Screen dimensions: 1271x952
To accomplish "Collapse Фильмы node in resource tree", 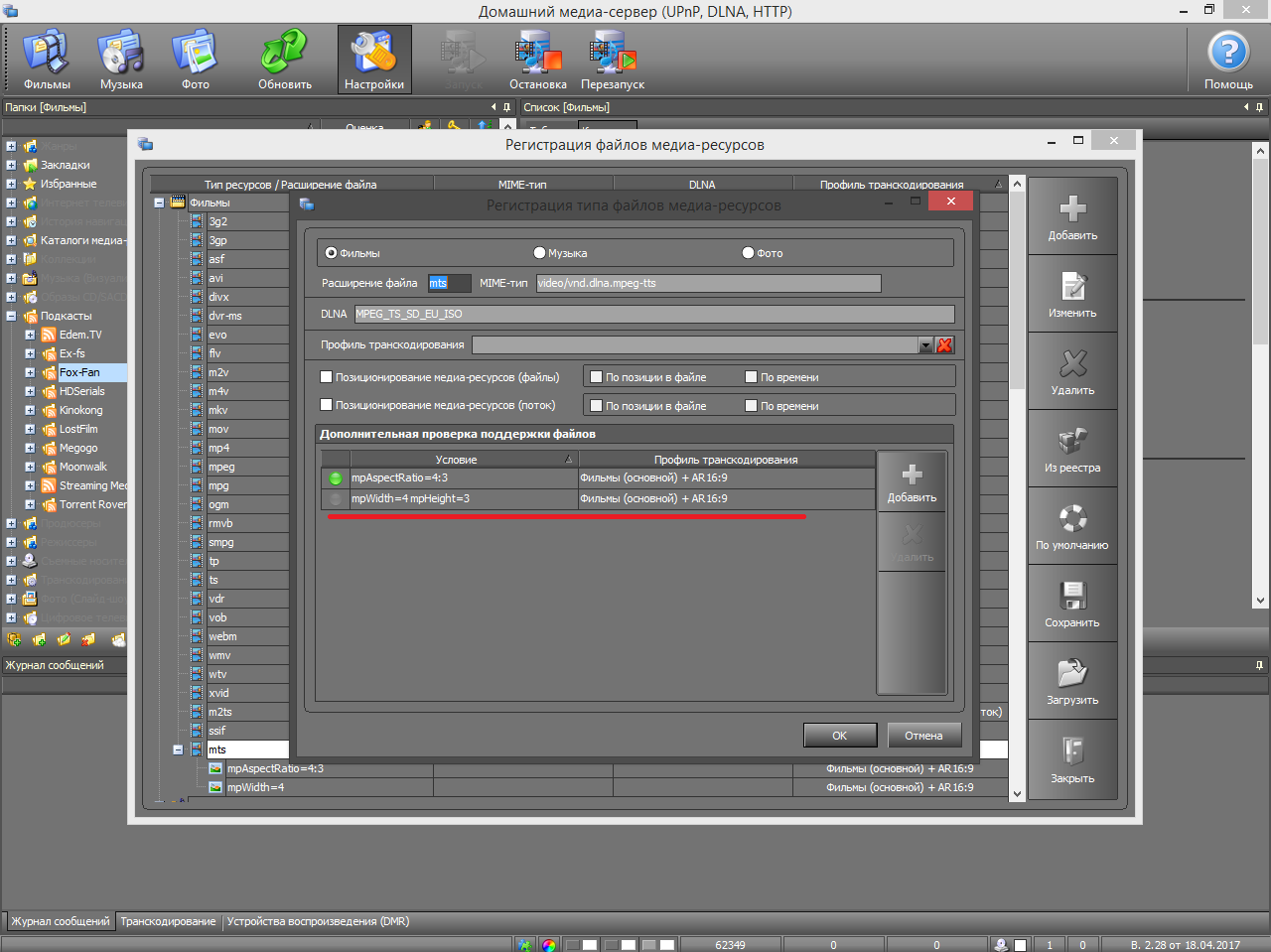I will coord(159,203).
